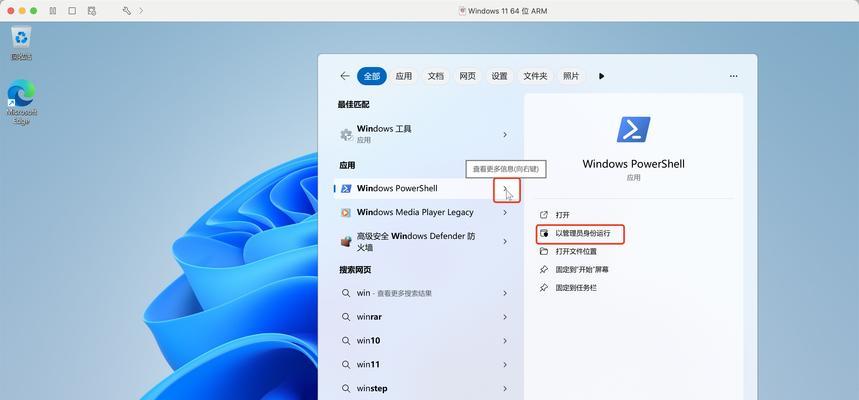Select the 全部 filter tab

tap(372, 76)
